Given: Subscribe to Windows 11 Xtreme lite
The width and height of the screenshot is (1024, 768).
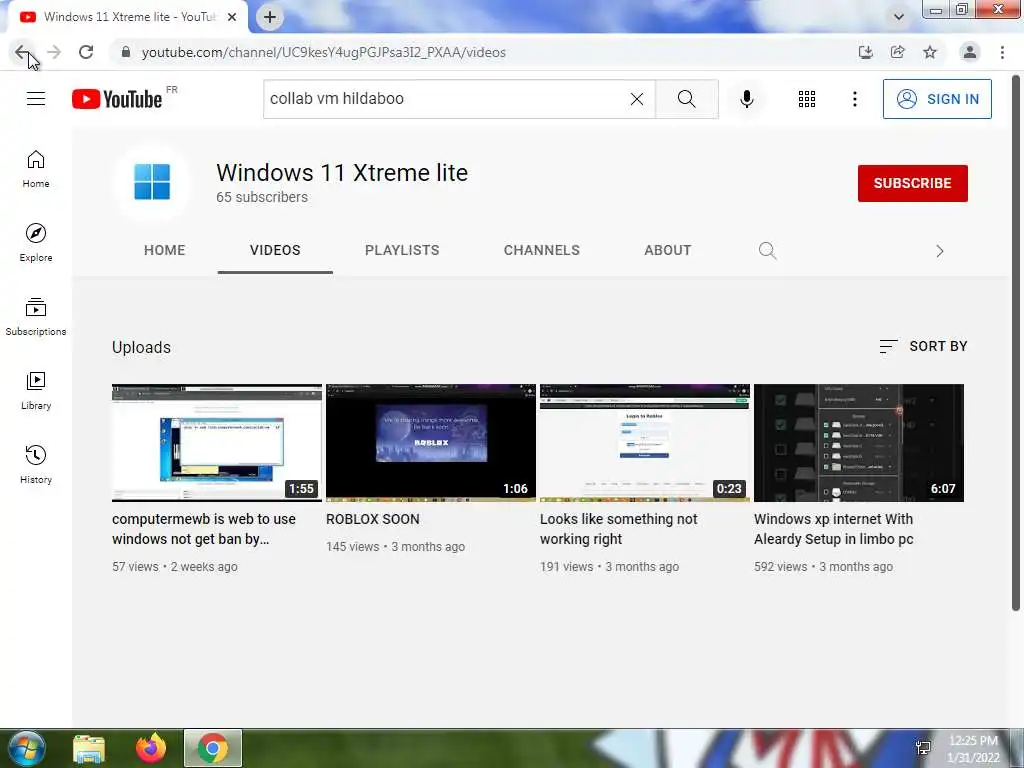Looking at the screenshot, I should [x=912, y=183].
